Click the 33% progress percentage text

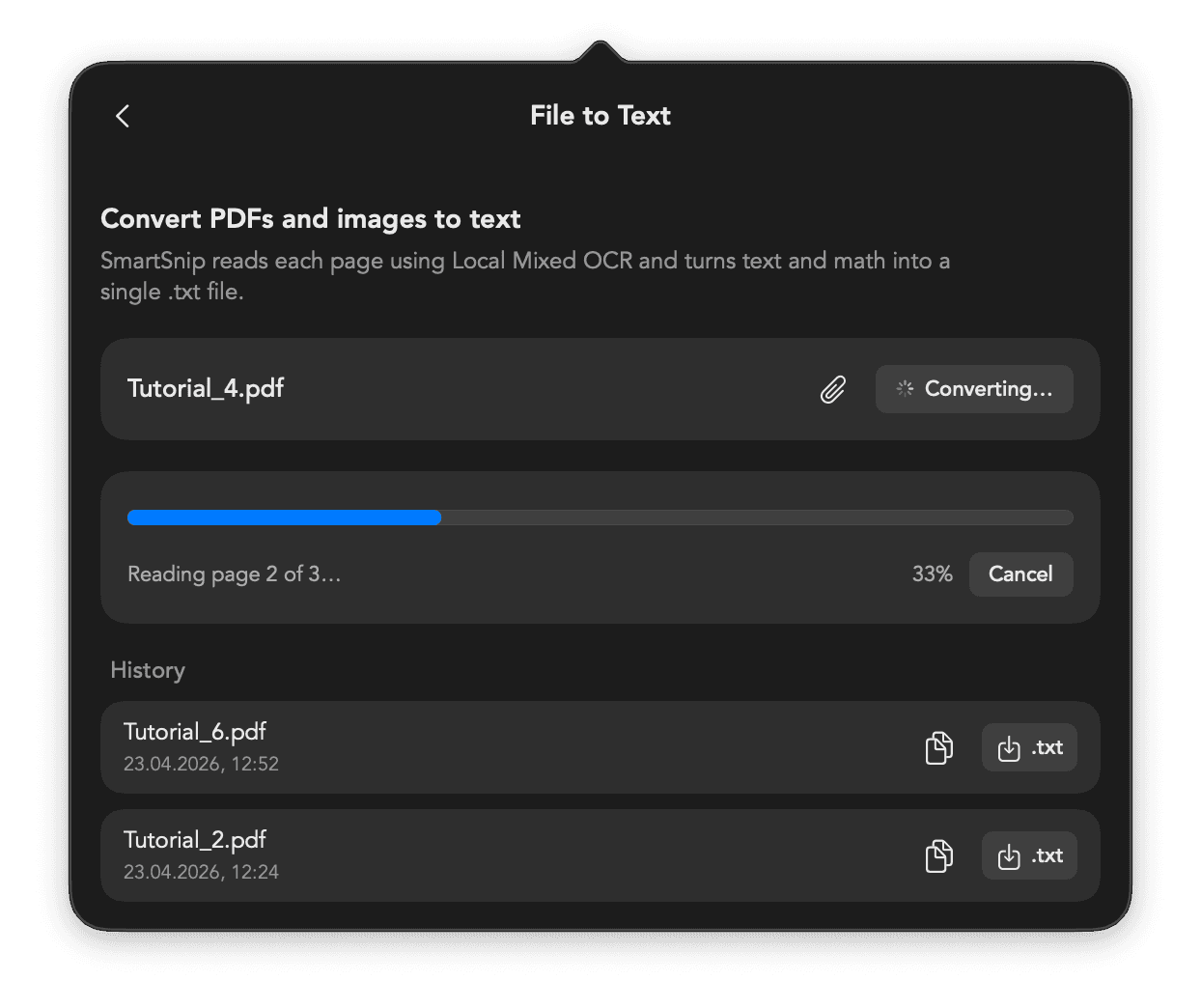[x=932, y=574]
